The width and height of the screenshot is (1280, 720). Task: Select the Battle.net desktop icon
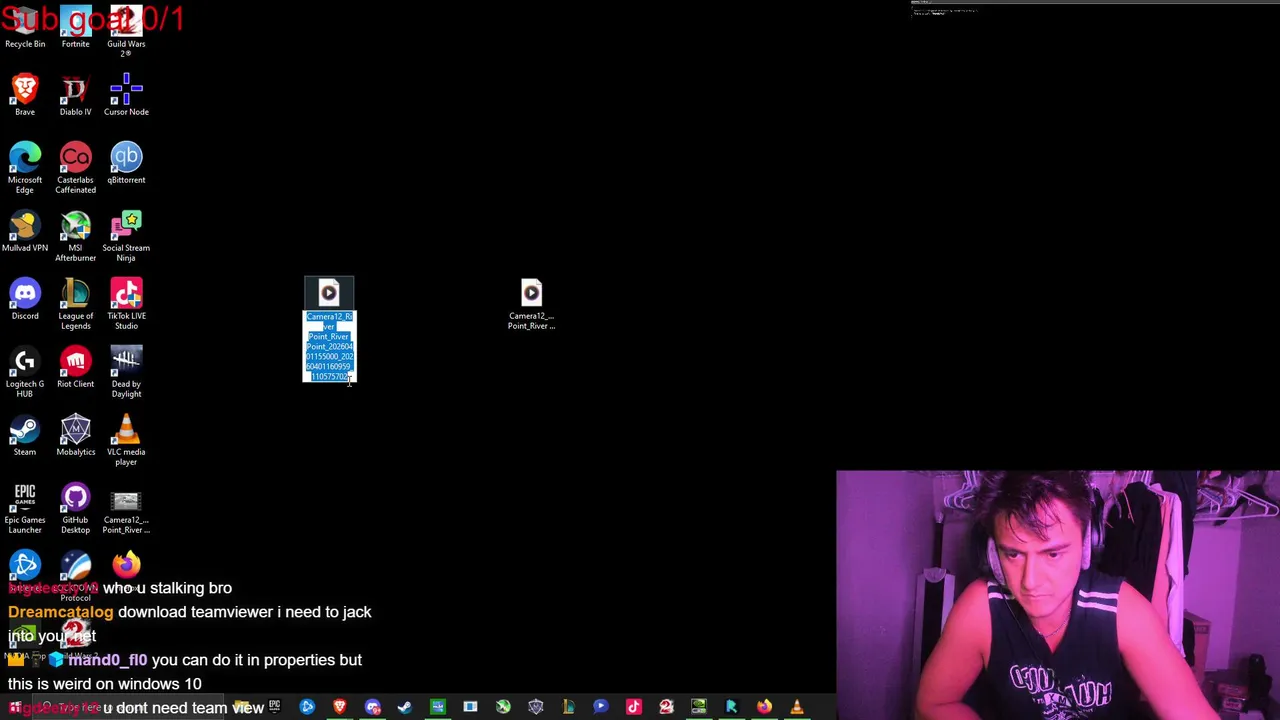[25, 566]
